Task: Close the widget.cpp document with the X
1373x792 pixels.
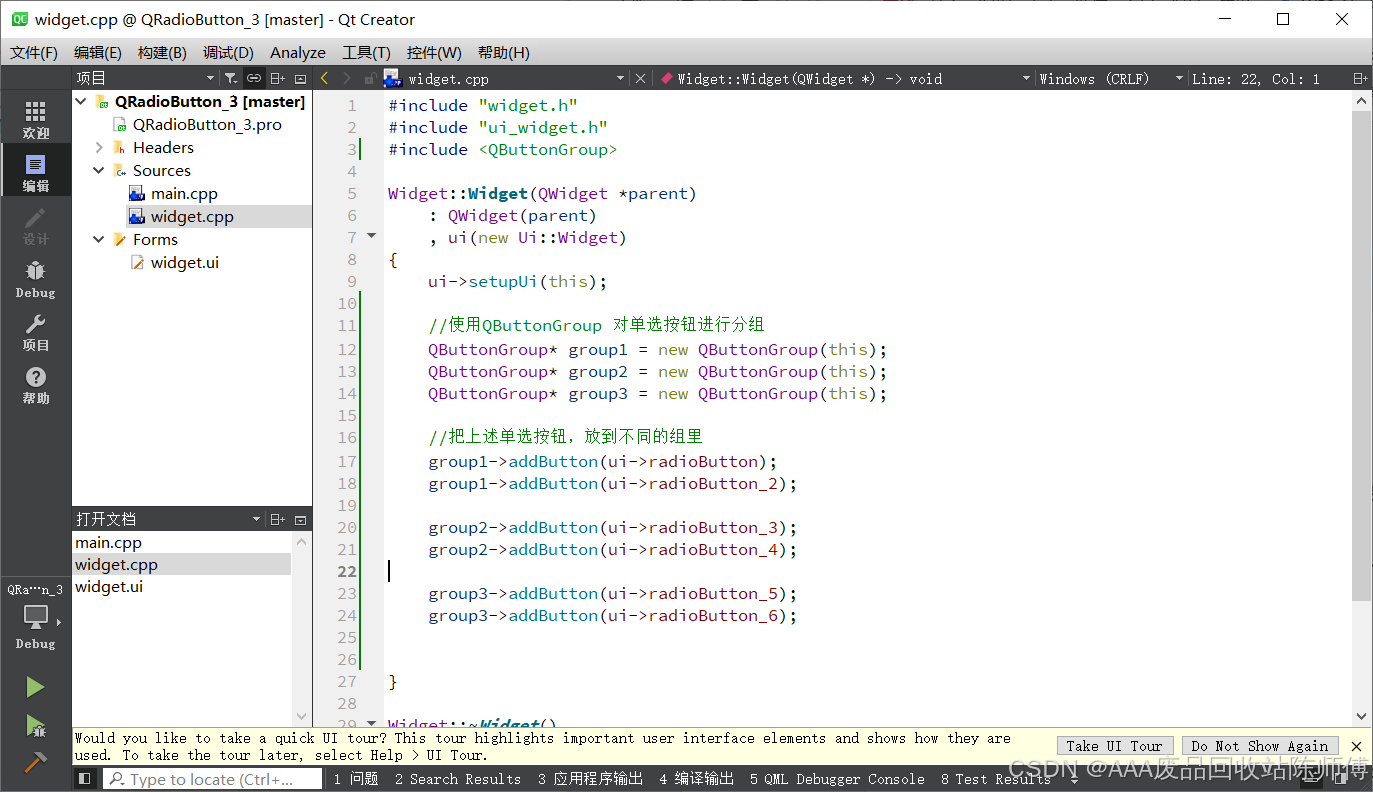Action: 640,78
